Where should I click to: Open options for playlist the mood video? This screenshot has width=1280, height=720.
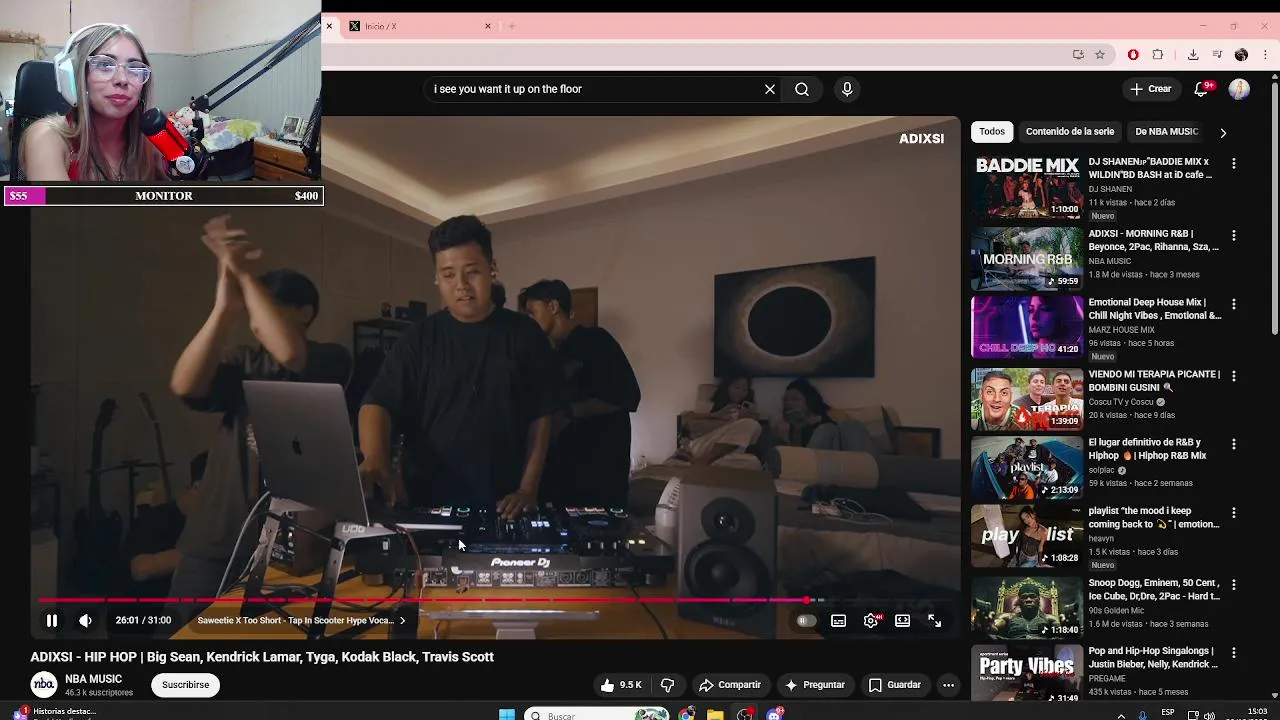click(x=1233, y=512)
